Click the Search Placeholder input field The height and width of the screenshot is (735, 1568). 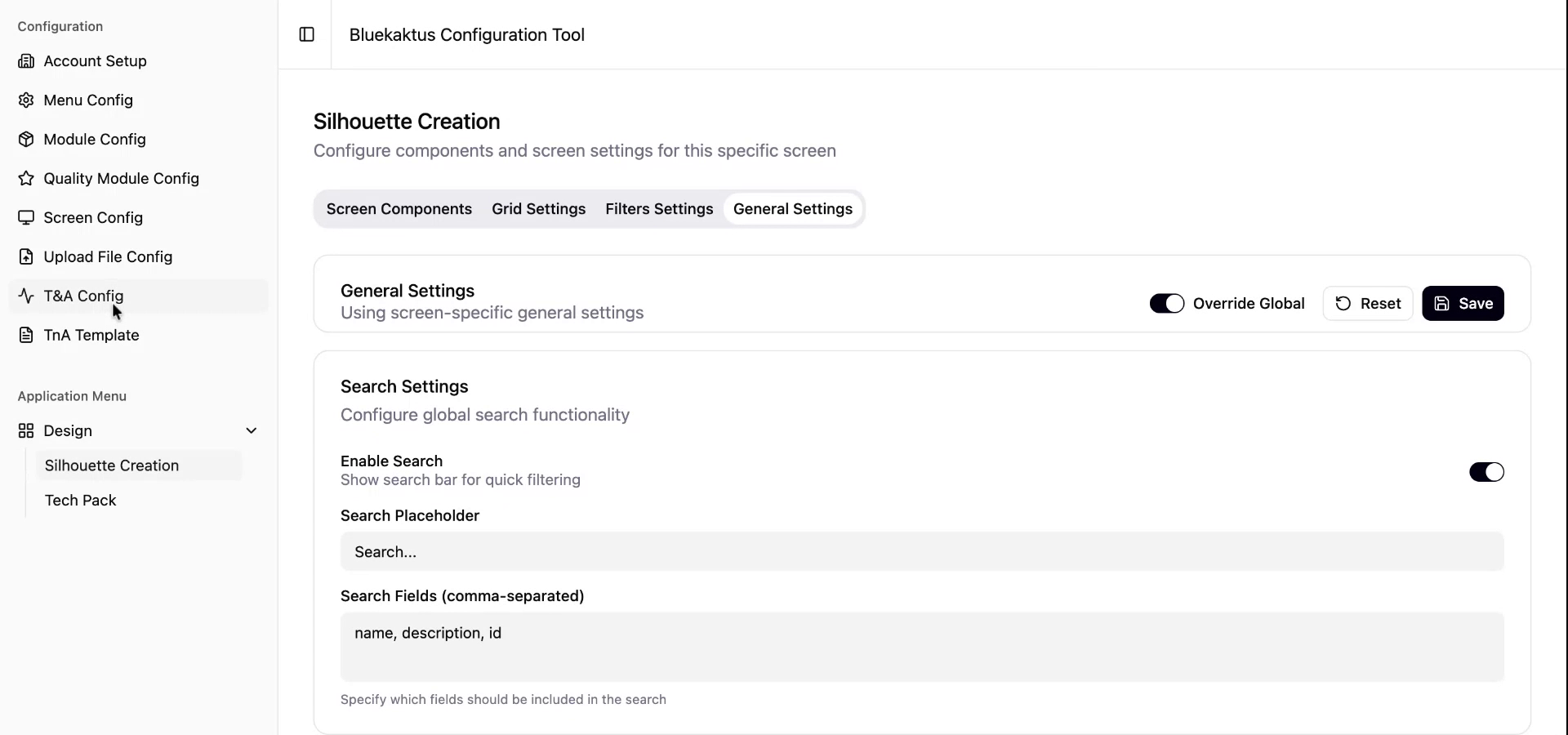(x=920, y=552)
